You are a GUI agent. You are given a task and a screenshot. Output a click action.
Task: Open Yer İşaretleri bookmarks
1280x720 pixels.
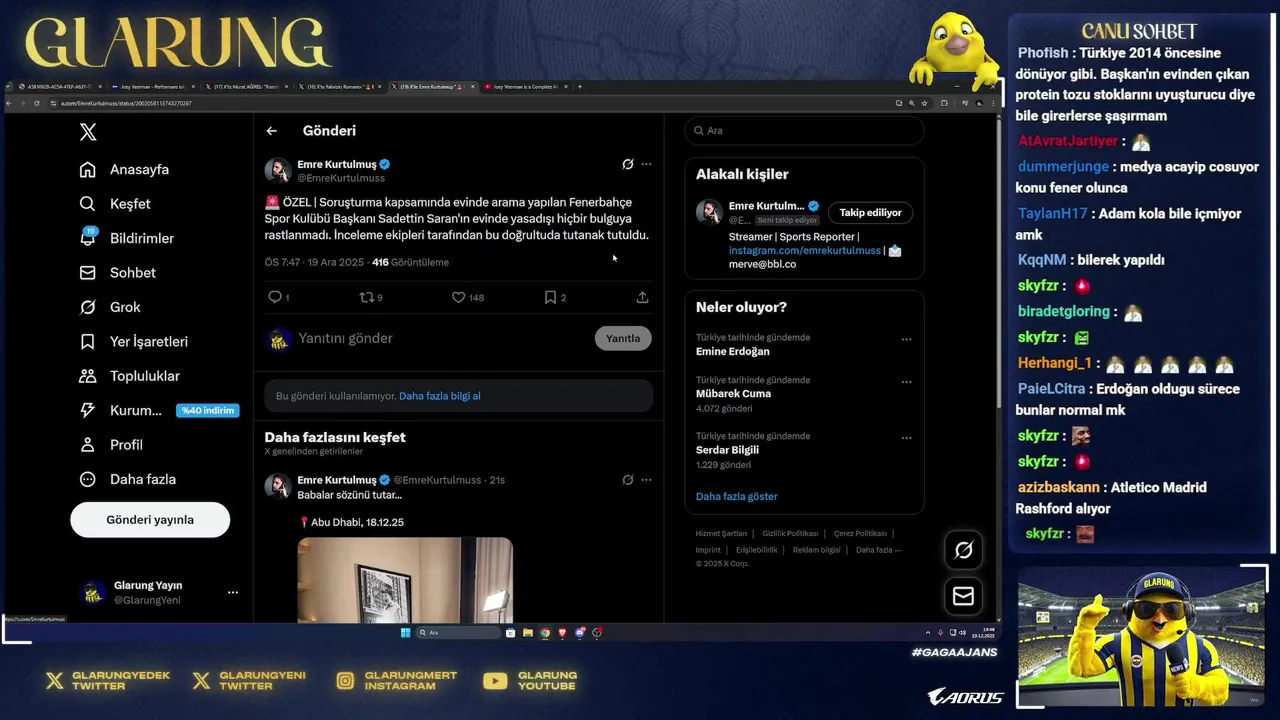[133, 342]
